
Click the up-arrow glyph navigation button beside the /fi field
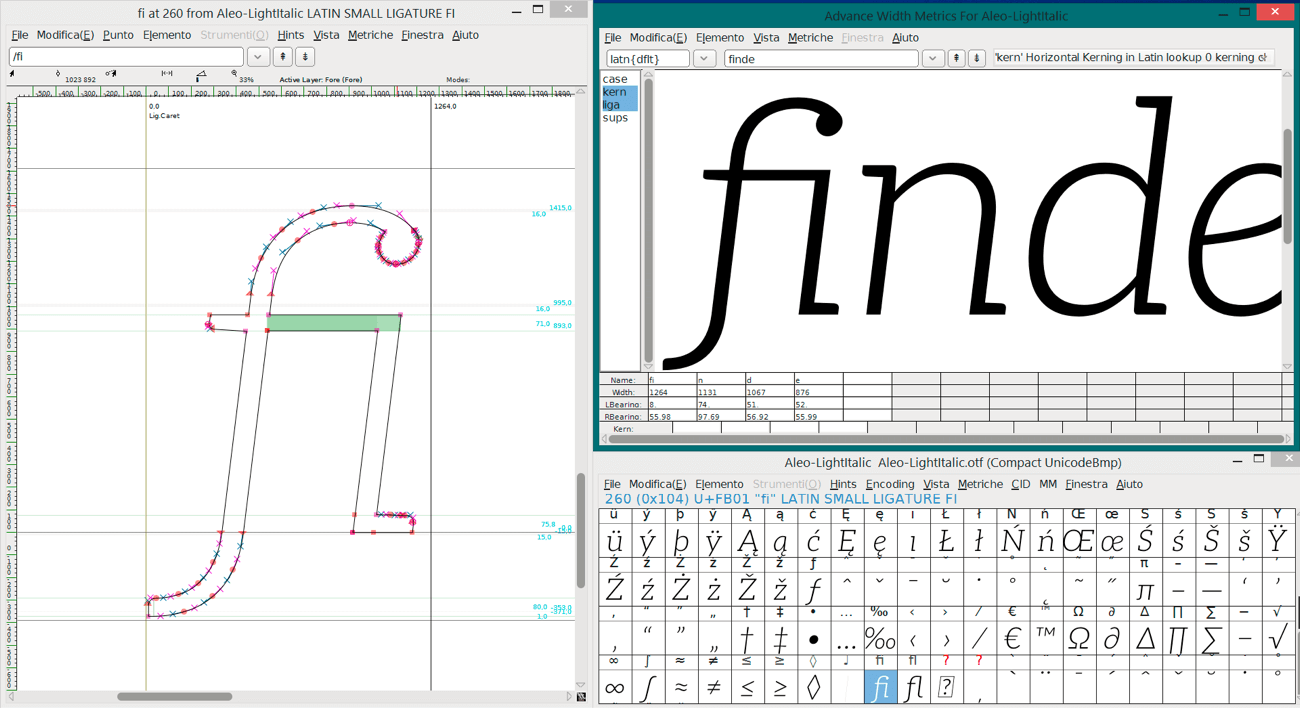[281, 56]
